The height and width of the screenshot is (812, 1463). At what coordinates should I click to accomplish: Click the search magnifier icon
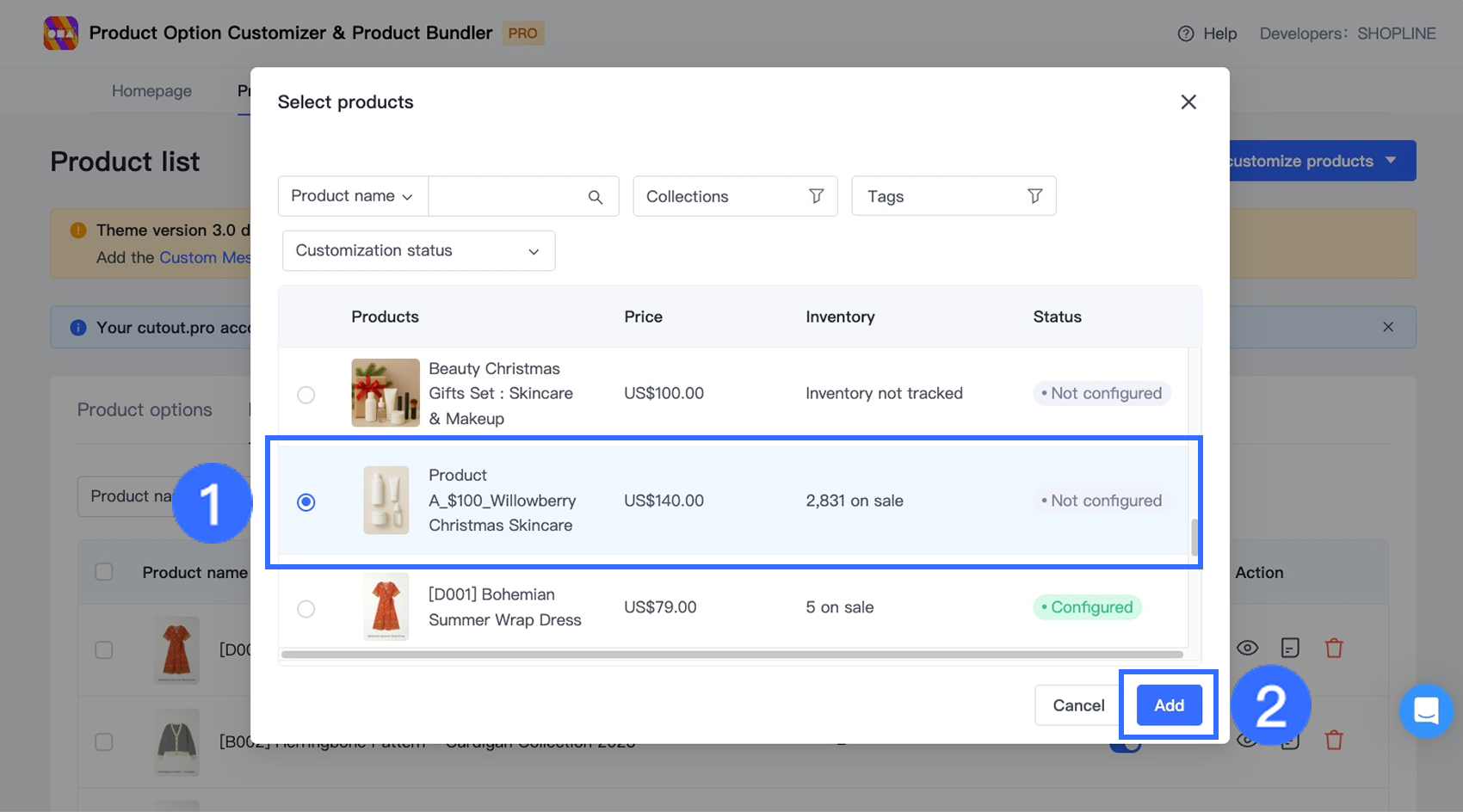(x=595, y=197)
